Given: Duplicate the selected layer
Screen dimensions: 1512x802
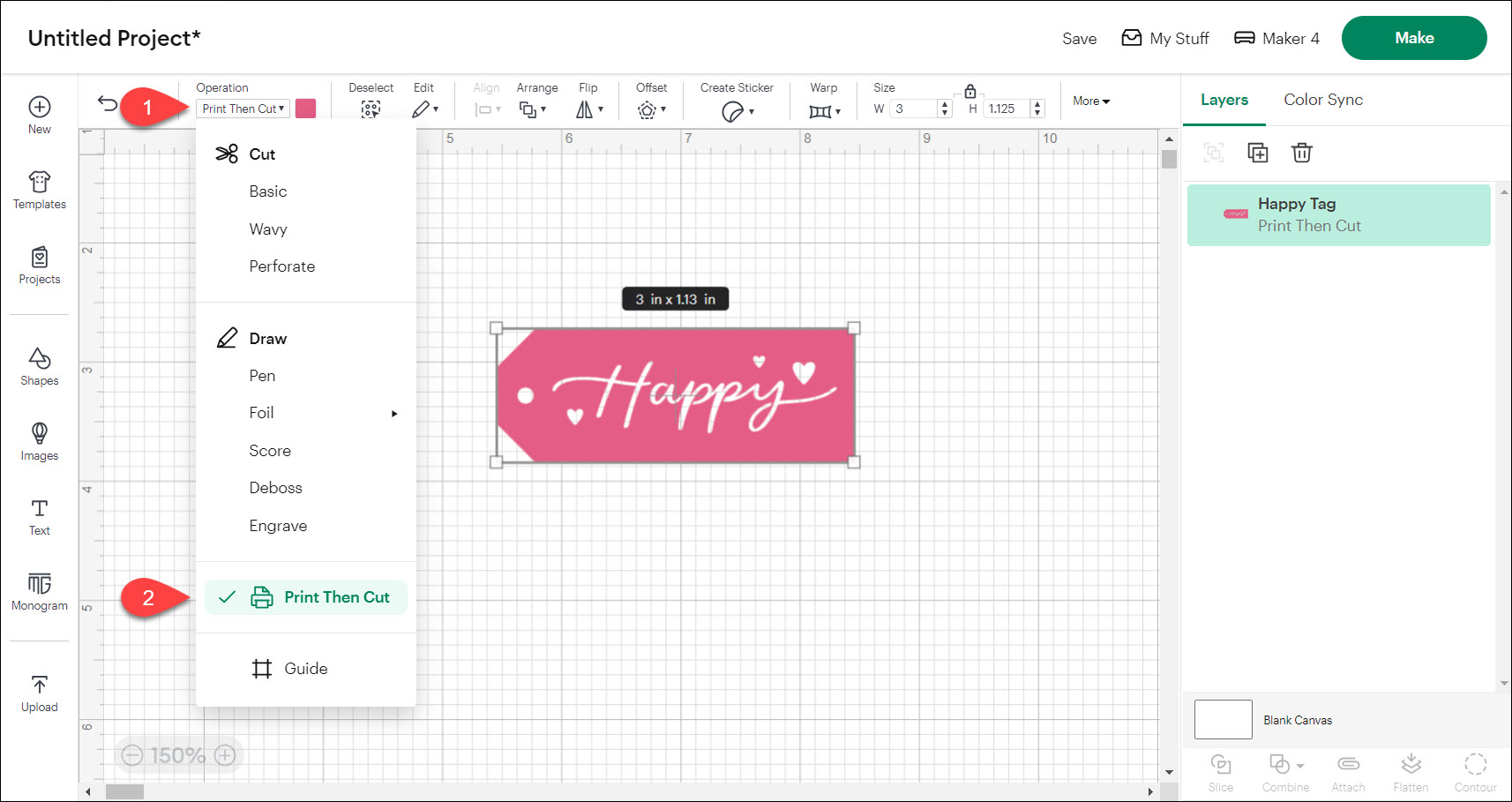Looking at the screenshot, I should pos(1257,153).
